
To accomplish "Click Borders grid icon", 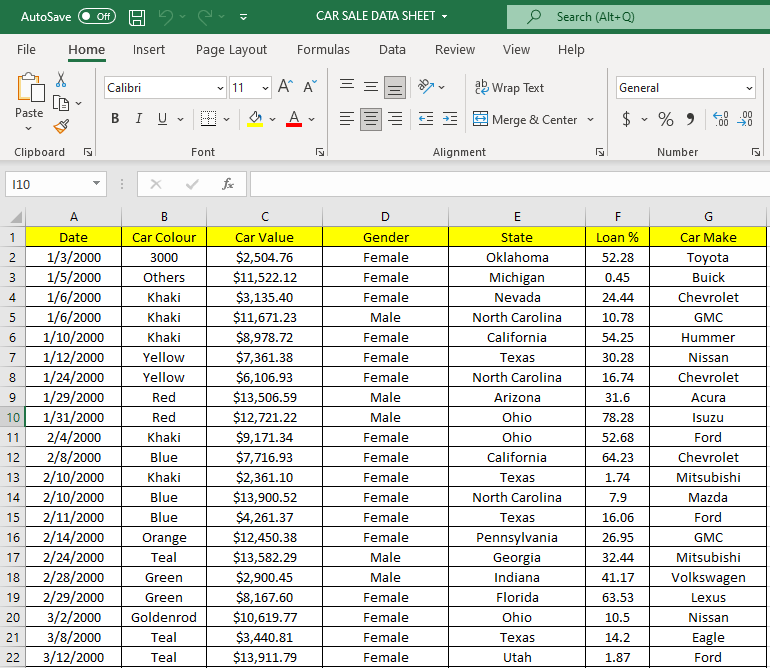I will pos(208,118).
